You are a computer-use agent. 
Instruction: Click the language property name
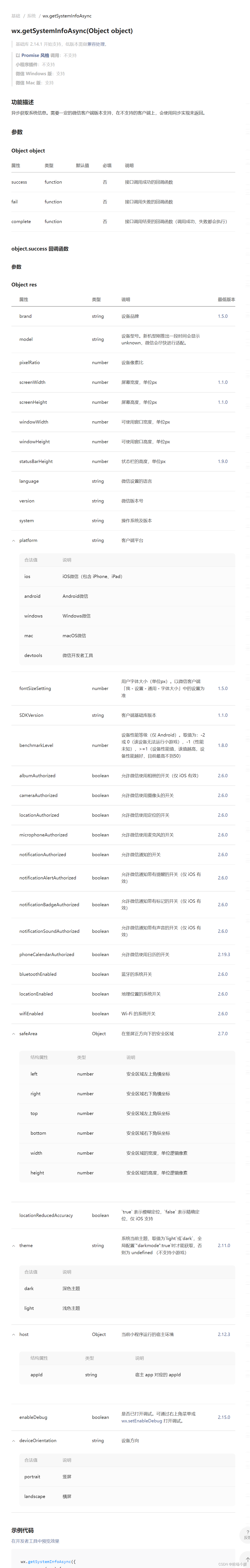29,481
